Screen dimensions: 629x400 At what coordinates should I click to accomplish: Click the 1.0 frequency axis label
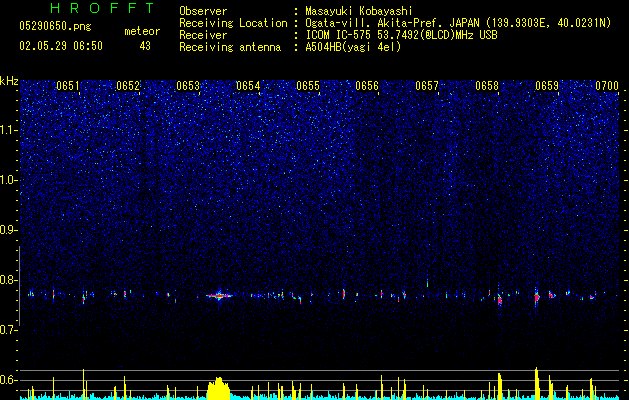pos(9,180)
